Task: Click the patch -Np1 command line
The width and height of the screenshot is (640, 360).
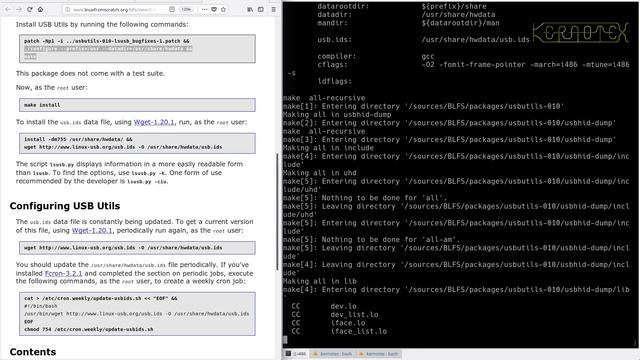Action: [x=107, y=41]
